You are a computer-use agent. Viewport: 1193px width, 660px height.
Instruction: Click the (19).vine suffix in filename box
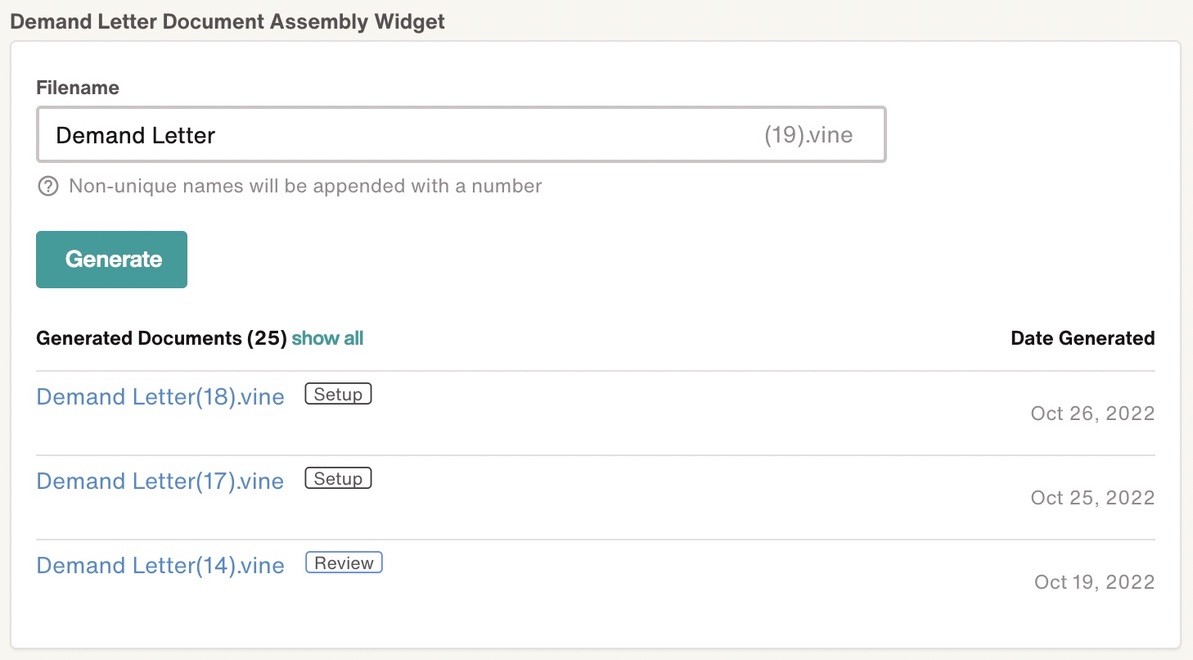[x=808, y=135]
